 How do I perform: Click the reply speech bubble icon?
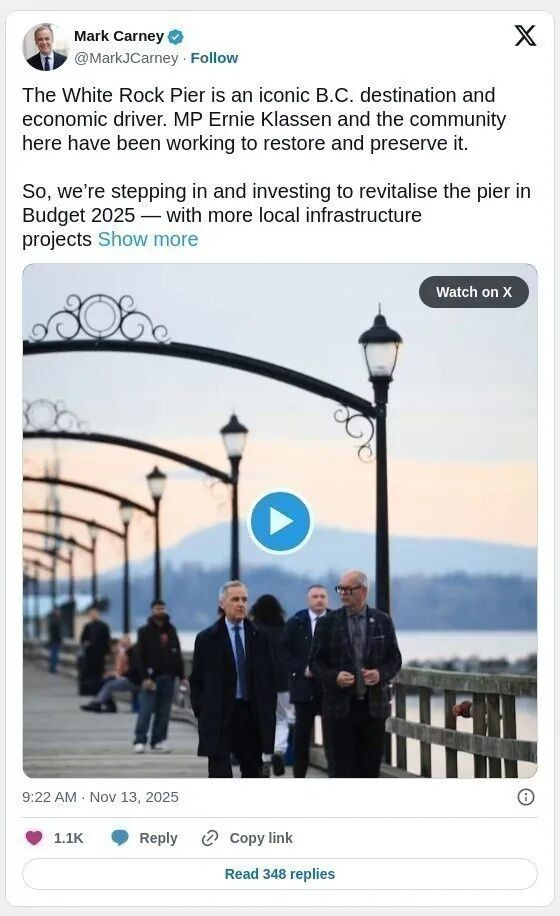coord(120,838)
